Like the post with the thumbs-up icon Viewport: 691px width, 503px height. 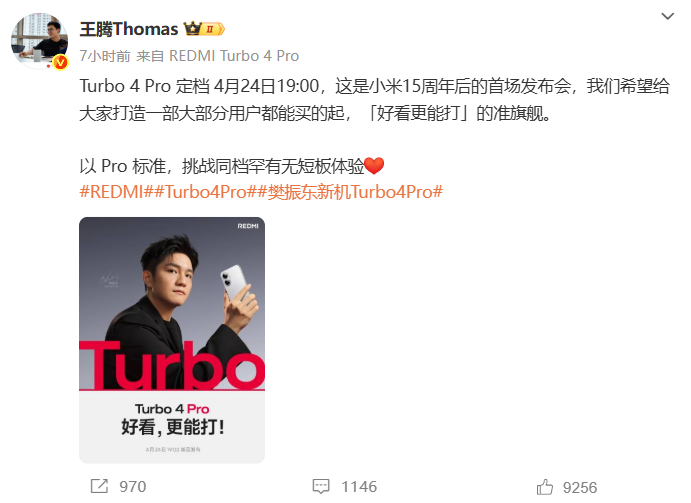point(545,487)
